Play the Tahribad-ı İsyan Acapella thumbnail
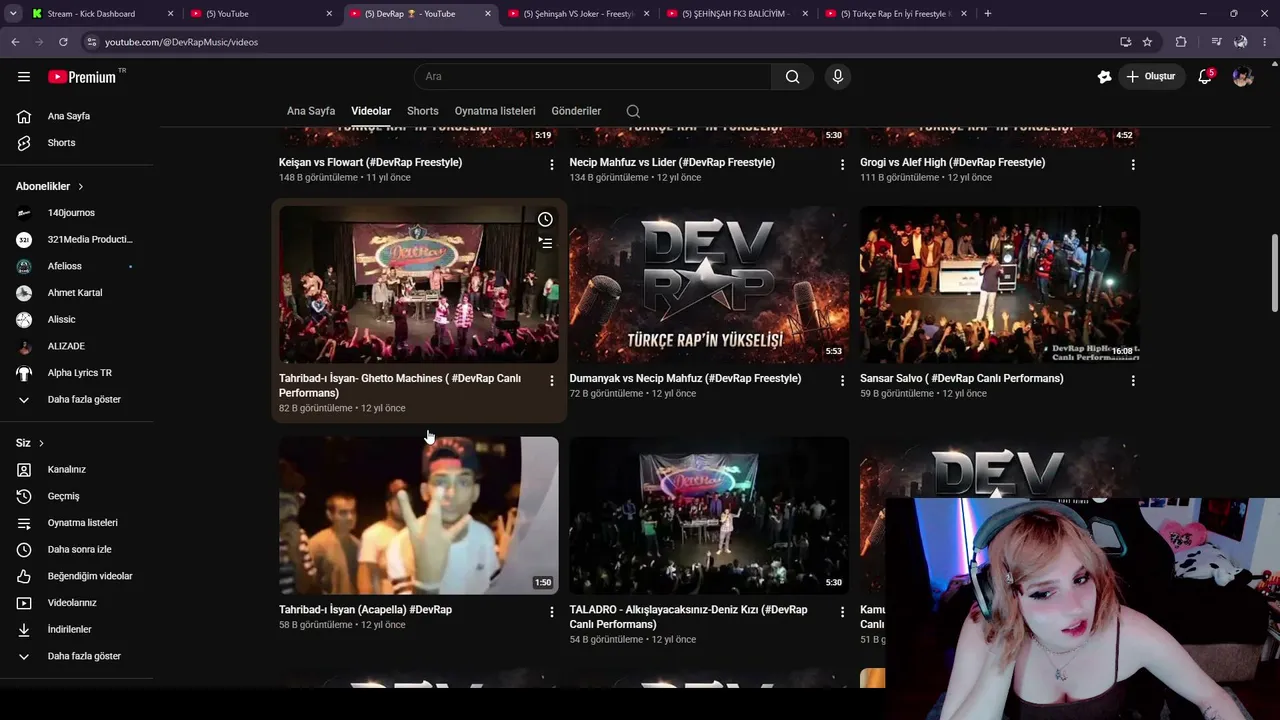Image resolution: width=1280 pixels, height=720 pixels. click(418, 515)
